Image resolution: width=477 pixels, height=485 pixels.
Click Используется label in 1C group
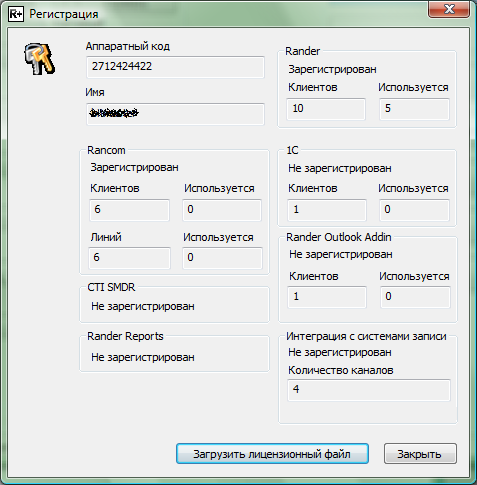413,189
